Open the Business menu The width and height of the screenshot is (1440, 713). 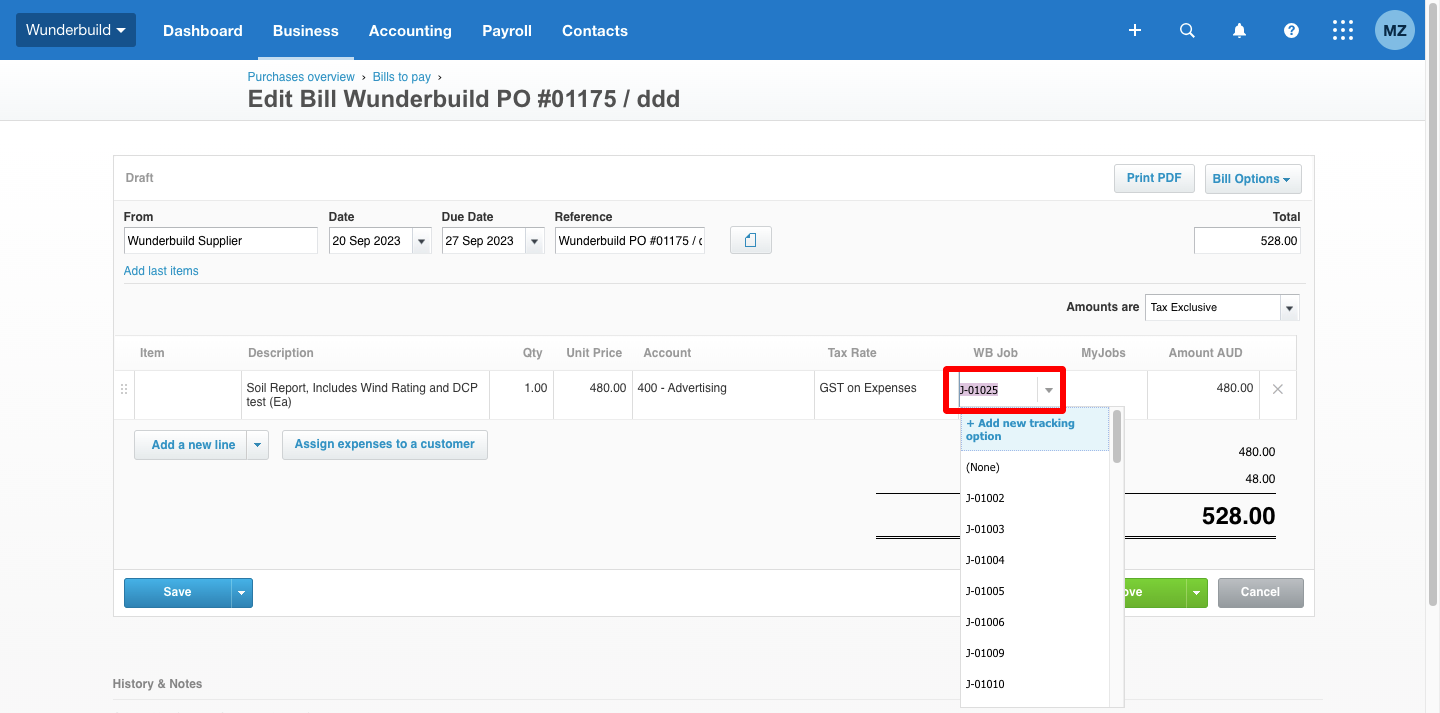[306, 31]
